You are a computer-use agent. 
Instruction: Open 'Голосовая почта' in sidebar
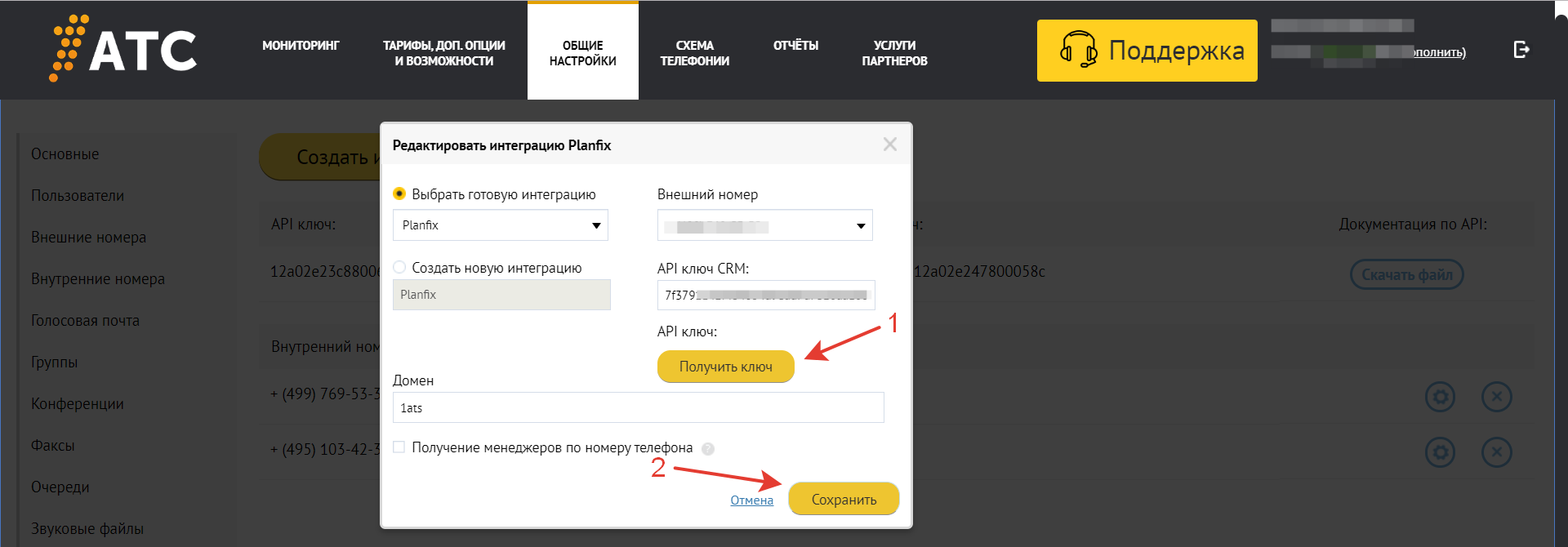coord(86,321)
